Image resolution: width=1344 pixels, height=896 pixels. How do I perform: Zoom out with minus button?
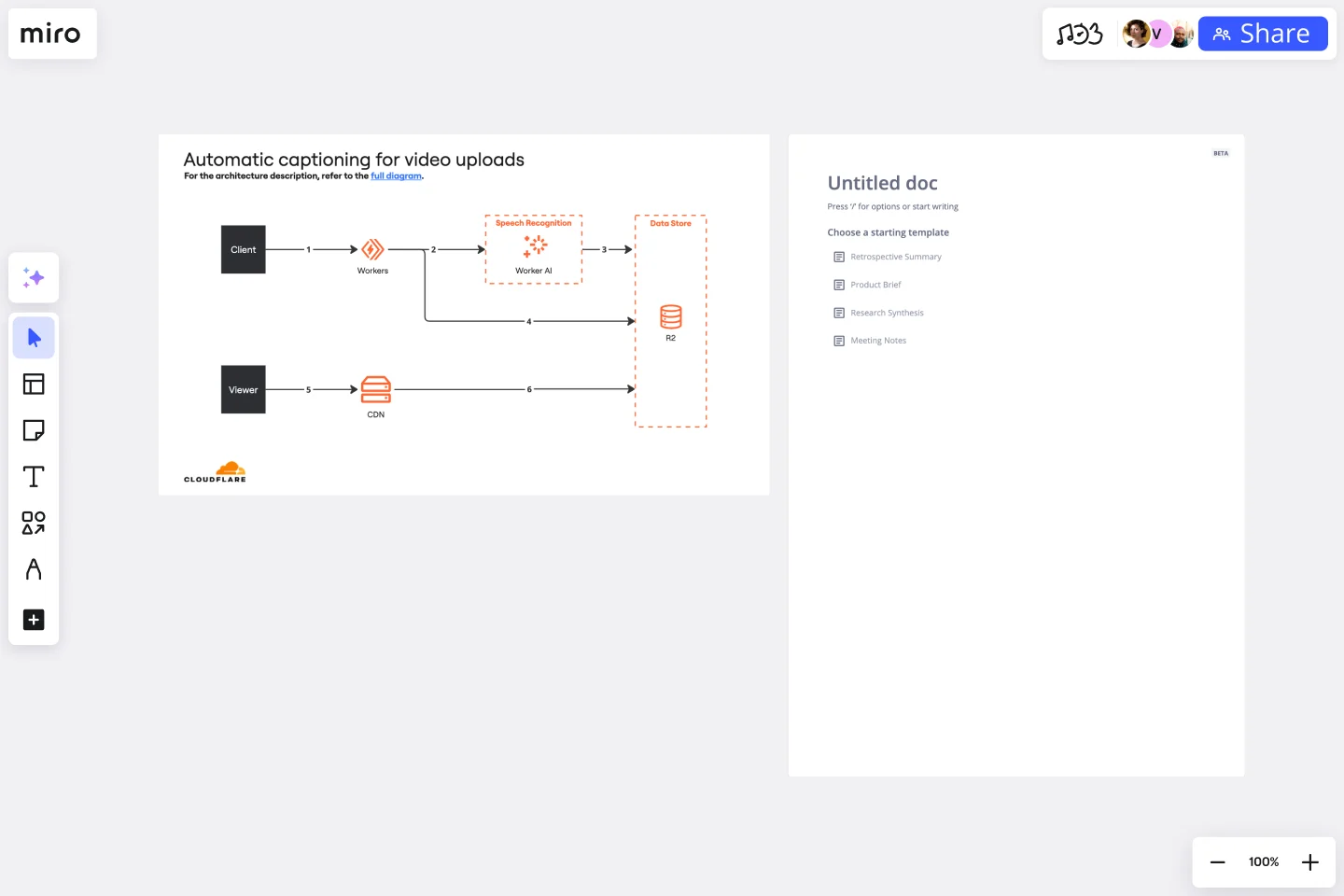coord(1217,862)
